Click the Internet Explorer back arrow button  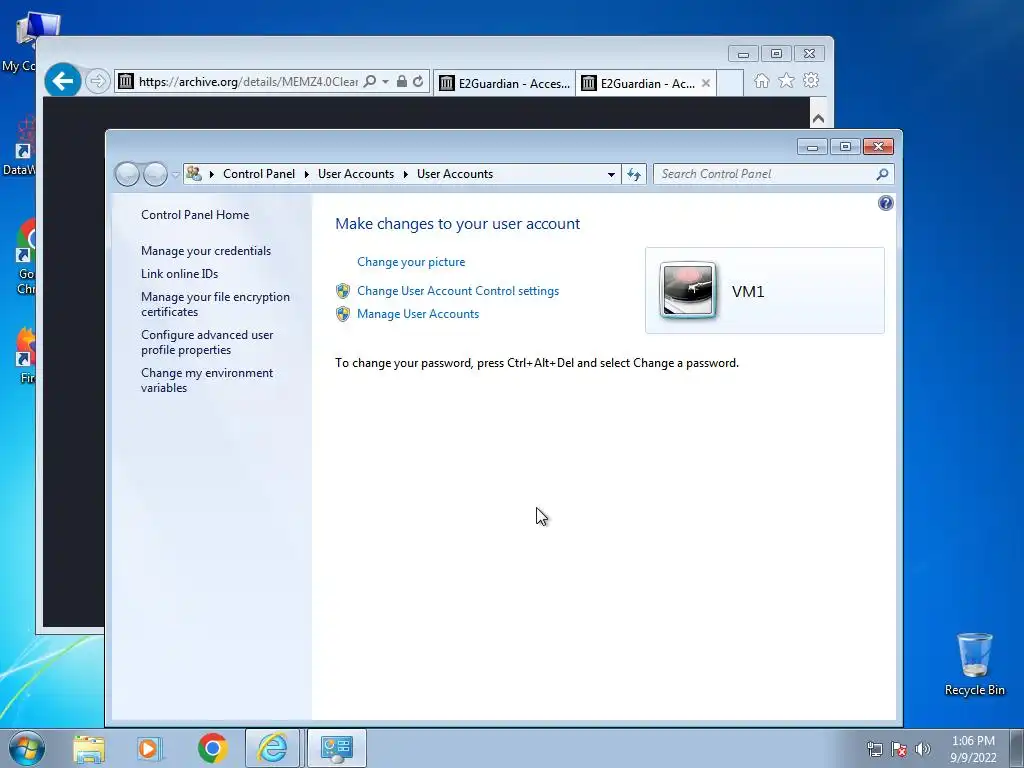pyautogui.click(x=63, y=81)
